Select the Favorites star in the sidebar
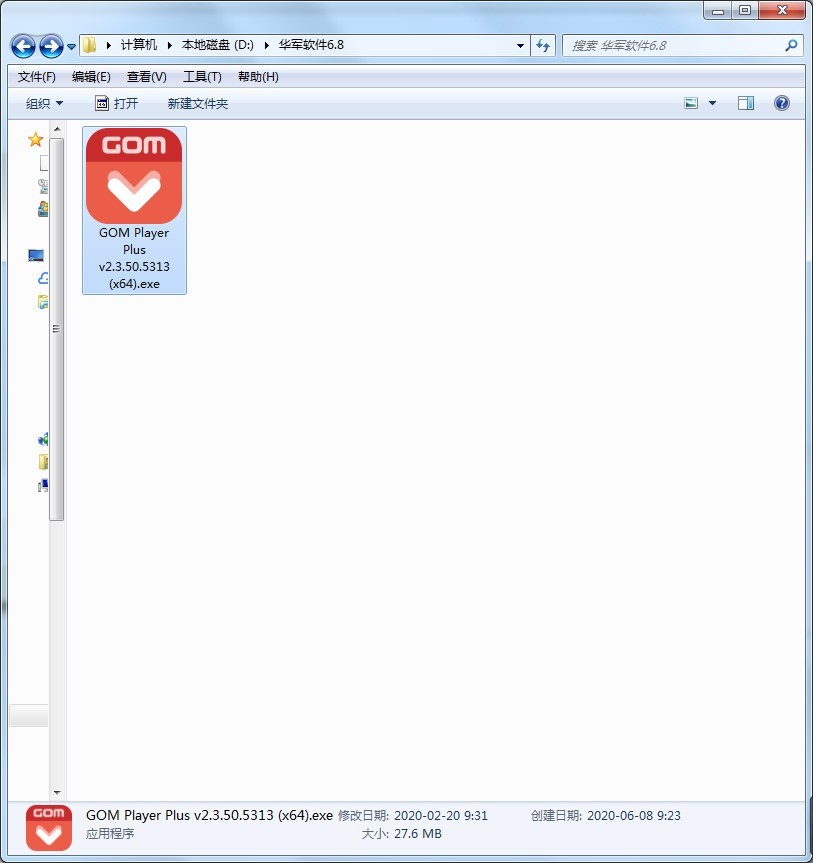Viewport: 813px width, 863px height. (x=36, y=140)
